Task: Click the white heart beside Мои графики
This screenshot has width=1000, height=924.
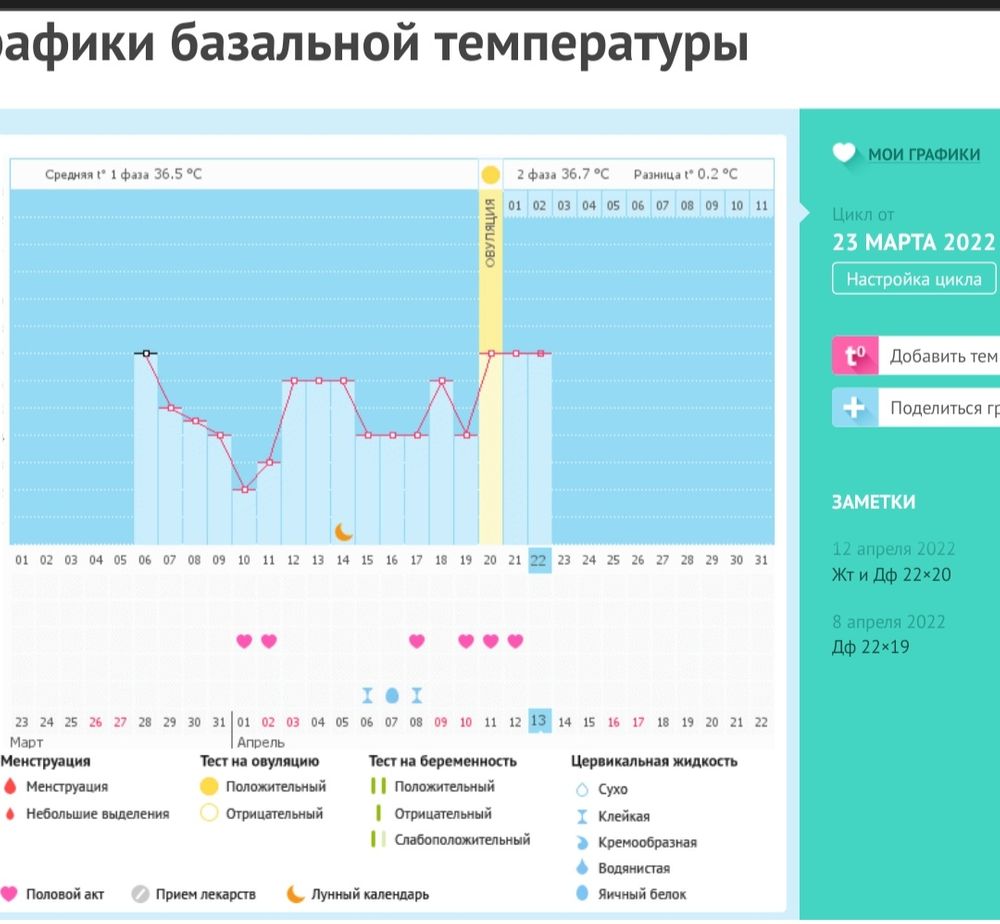Action: (845, 154)
